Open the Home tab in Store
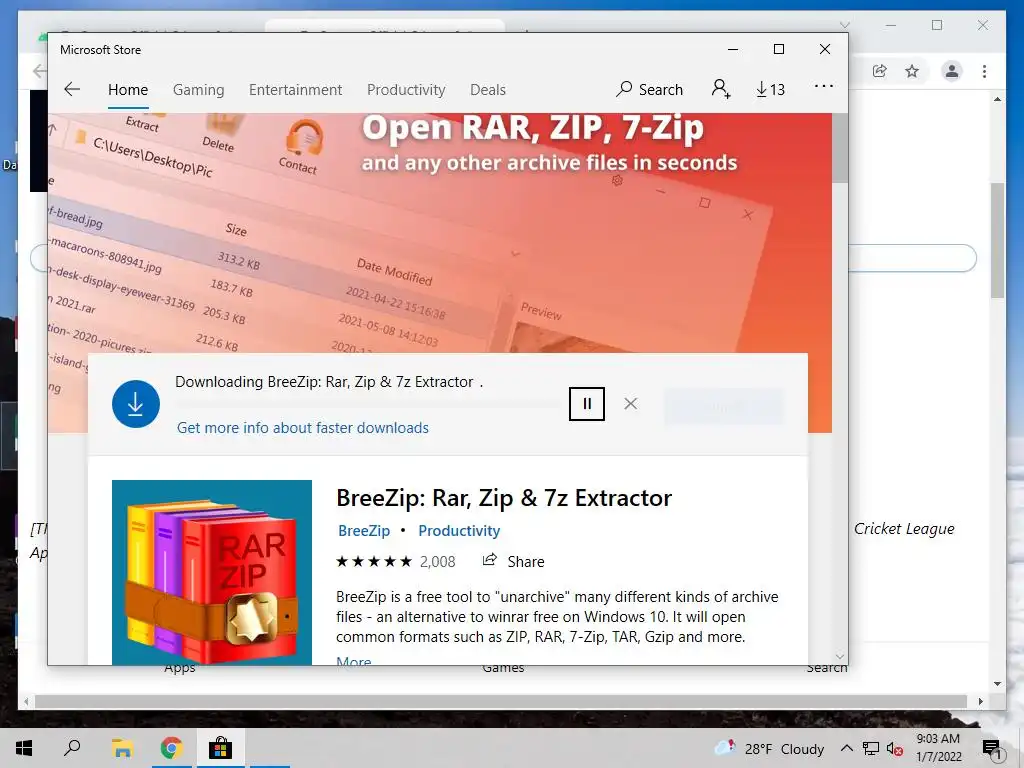The height and width of the screenshot is (768, 1024). coord(128,89)
